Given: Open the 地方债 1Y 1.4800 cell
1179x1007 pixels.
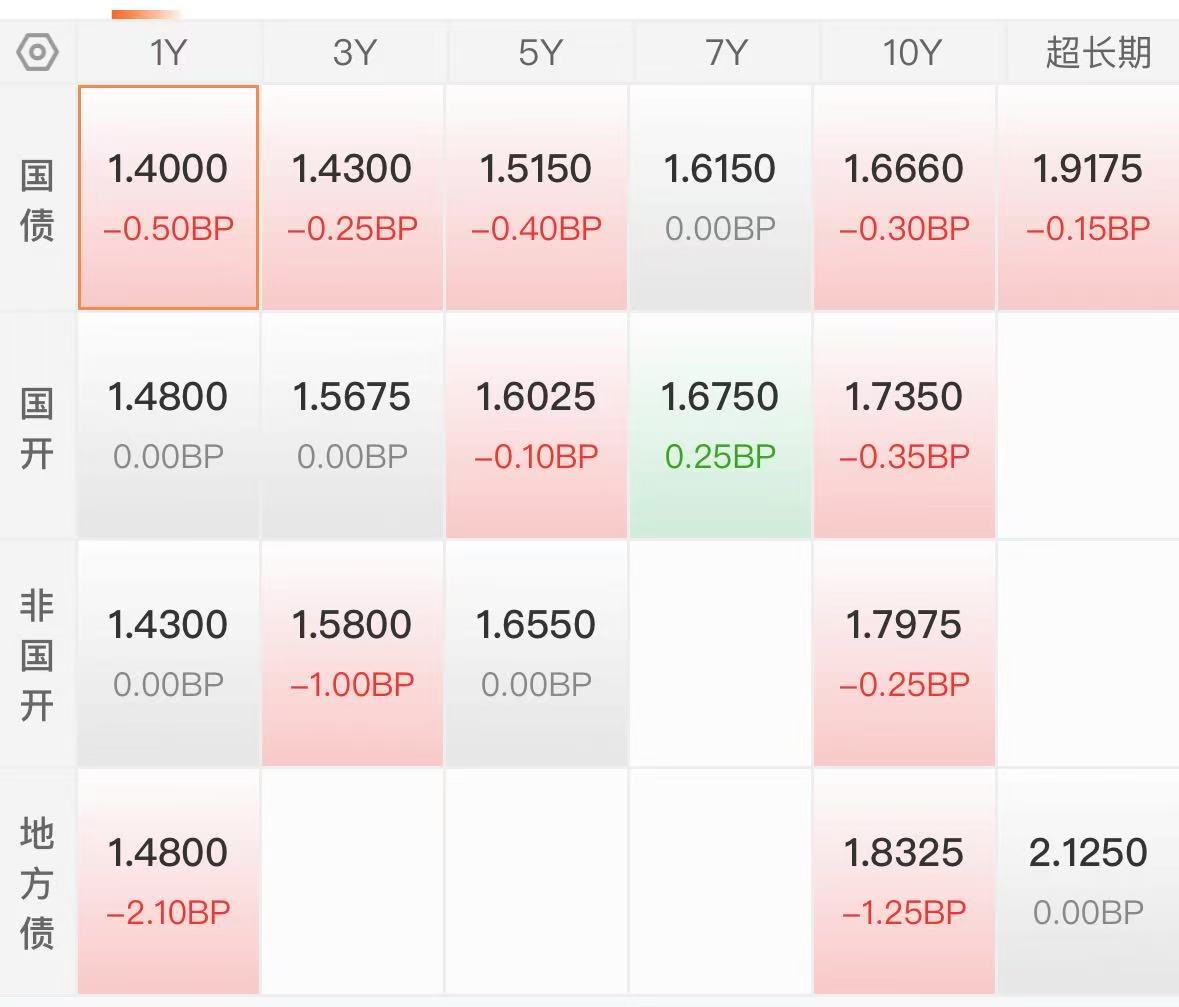Looking at the screenshot, I should [168, 881].
